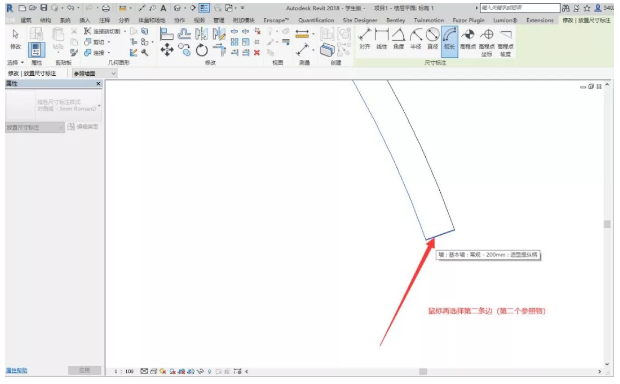Screen dimensions: 620x384
Task: Open the wall reference placement dropdown
Action: point(95,74)
